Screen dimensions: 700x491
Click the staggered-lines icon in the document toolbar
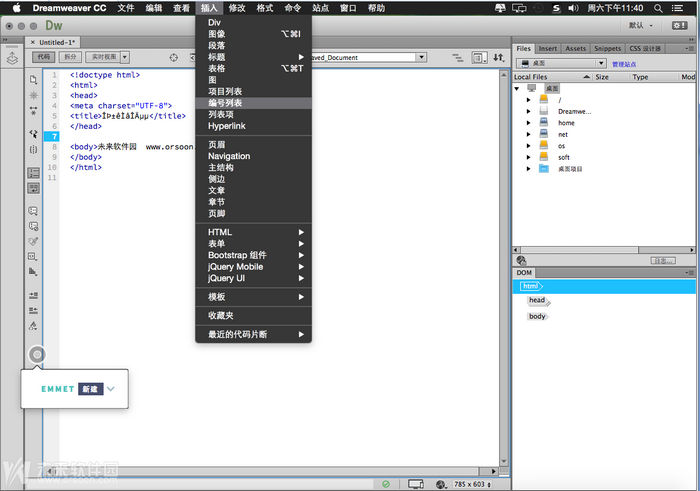pos(458,57)
